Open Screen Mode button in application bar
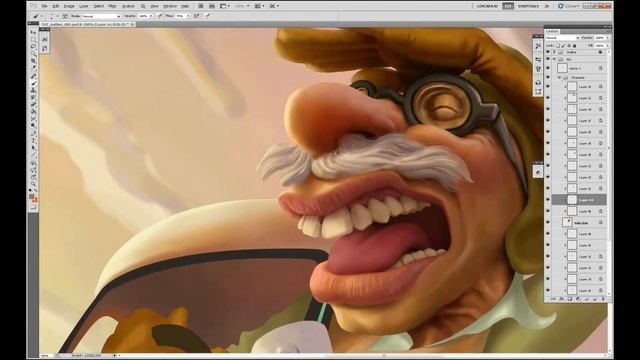 click(274, 6)
